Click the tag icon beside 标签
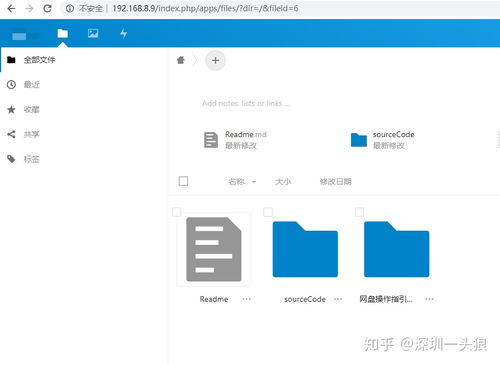The width and height of the screenshot is (500, 365). coord(11,159)
